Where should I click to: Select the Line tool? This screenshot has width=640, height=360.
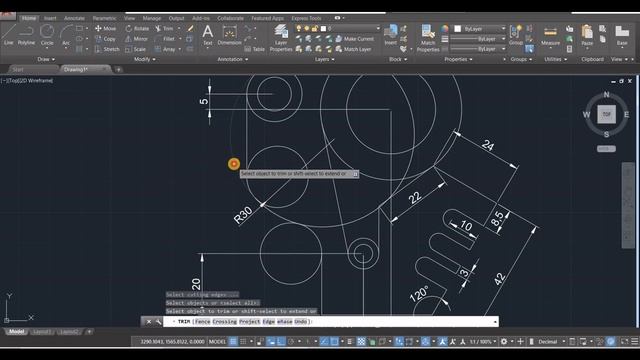[x=9, y=34]
